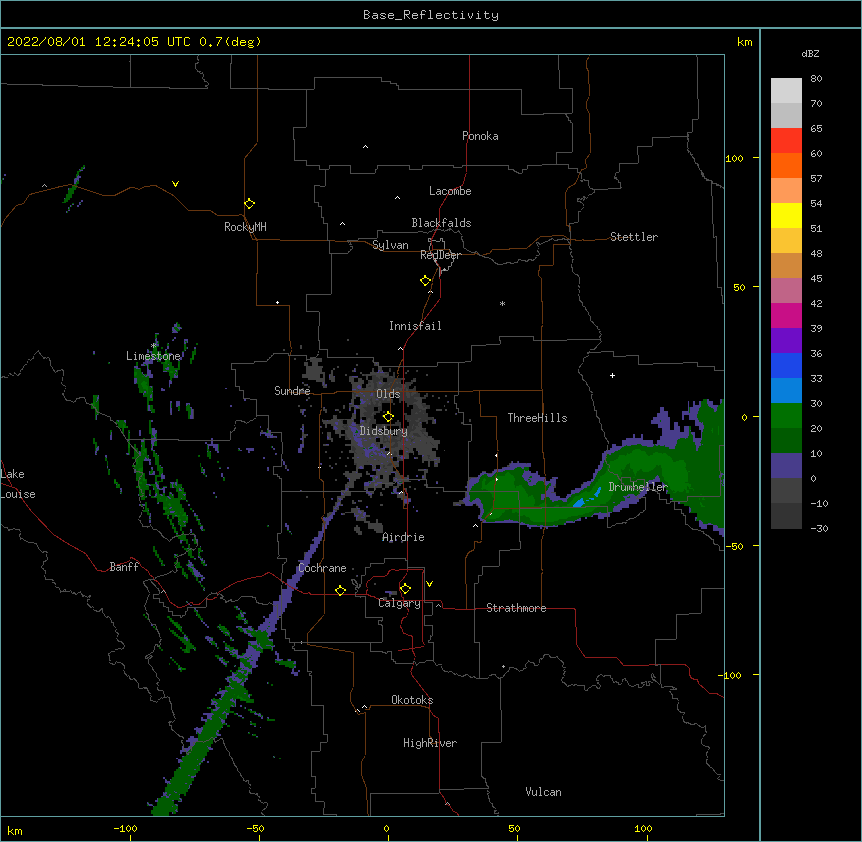Click the Blackfalds city label
The image size is (862, 842).
tap(441, 223)
